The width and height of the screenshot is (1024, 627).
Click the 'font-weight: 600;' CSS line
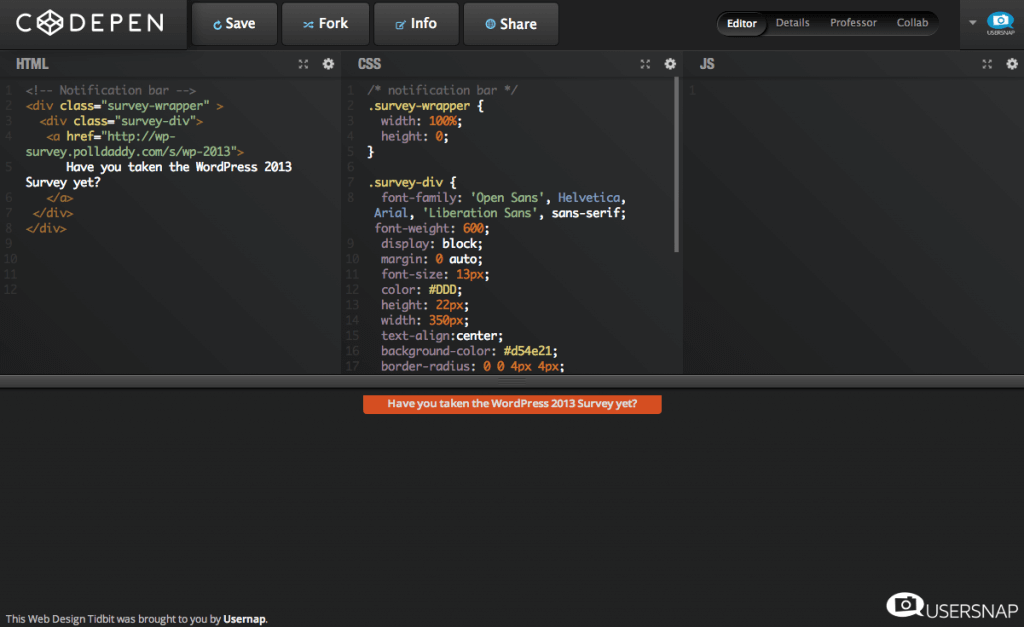pos(432,228)
